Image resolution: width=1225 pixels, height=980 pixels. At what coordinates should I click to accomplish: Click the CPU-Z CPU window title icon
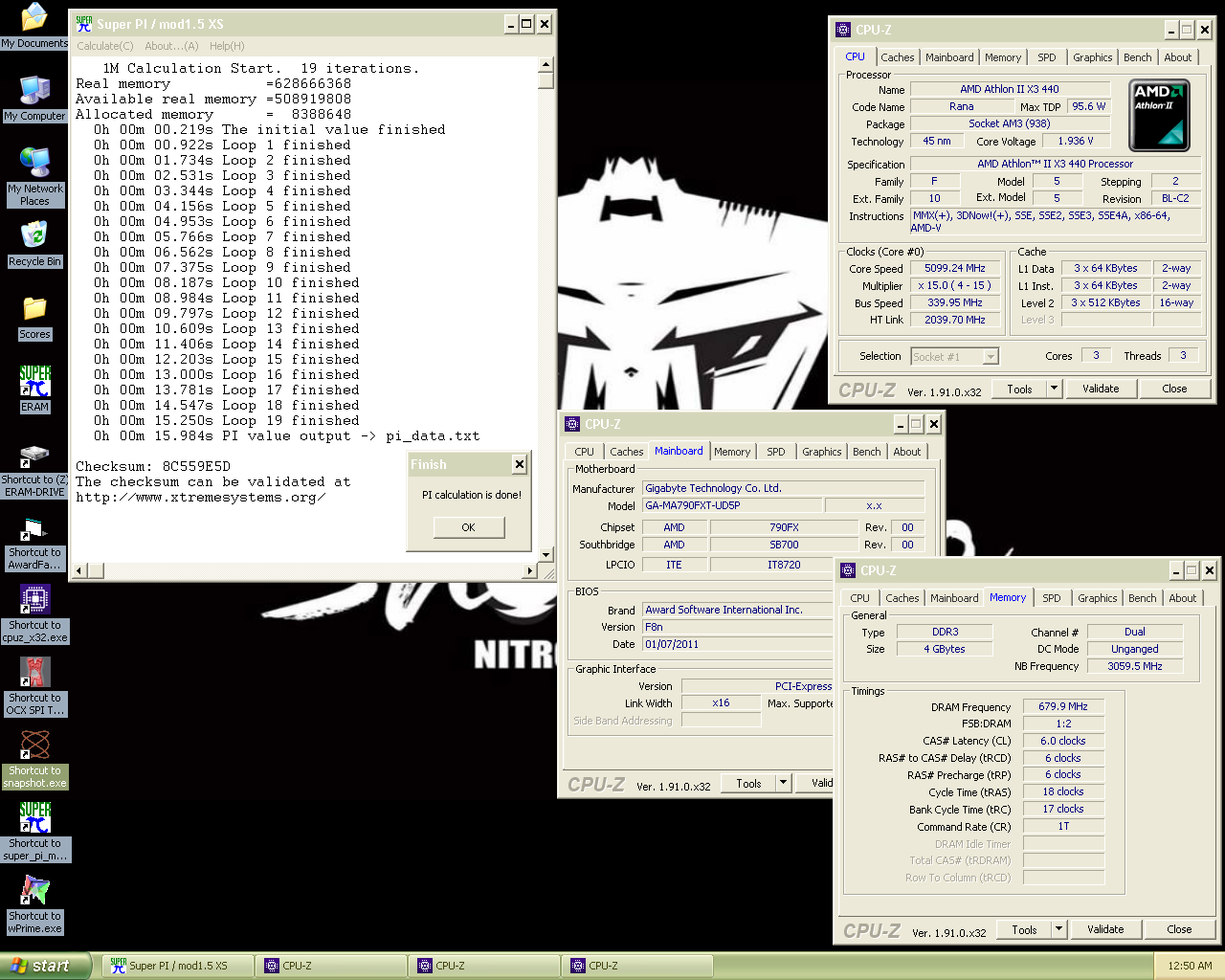[842, 30]
